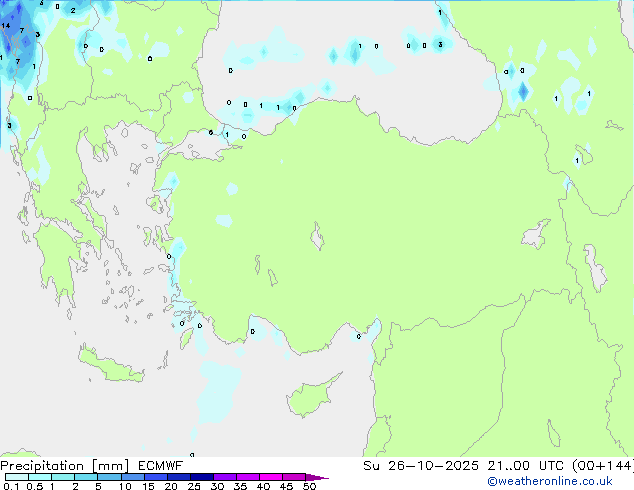Select the 2–5 mm legend swatch
Viewport: 634px width, 490px height.
[86, 477]
